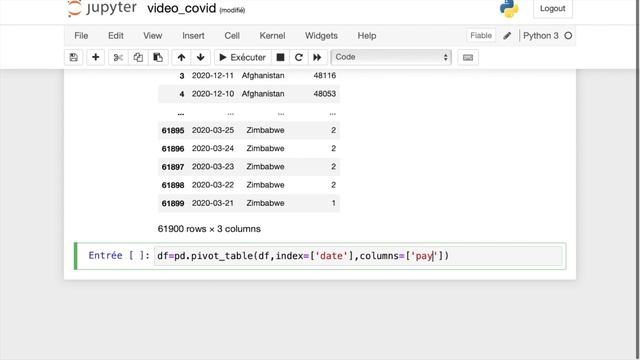640x360 pixels.
Task: Click date cell 2020-03-24
Action: (213, 149)
